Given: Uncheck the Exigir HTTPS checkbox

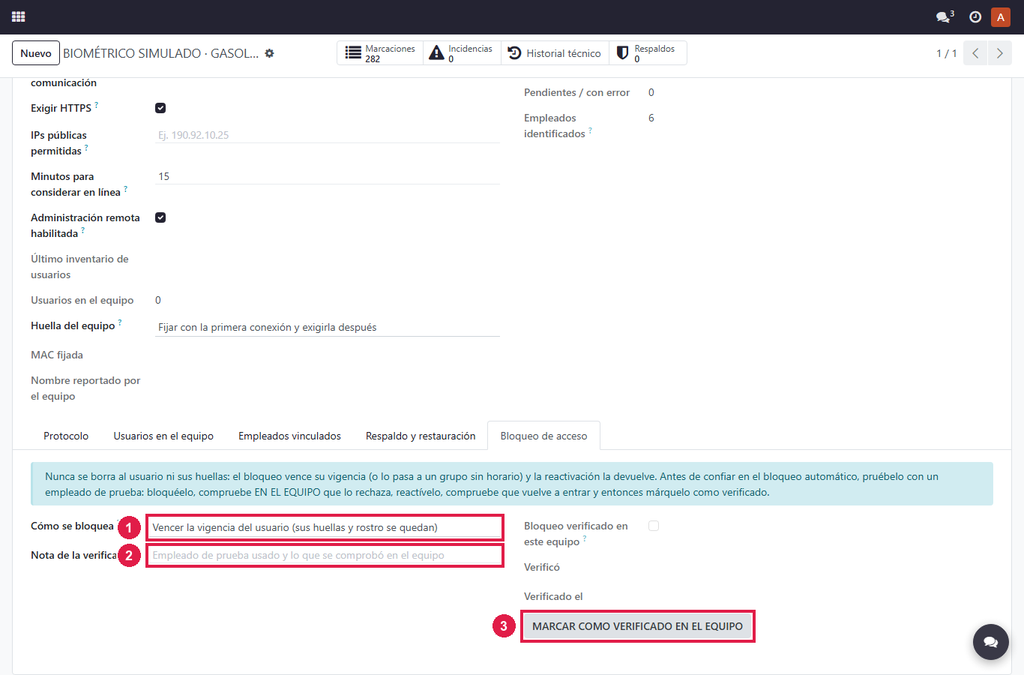Looking at the screenshot, I should pyautogui.click(x=161, y=108).
